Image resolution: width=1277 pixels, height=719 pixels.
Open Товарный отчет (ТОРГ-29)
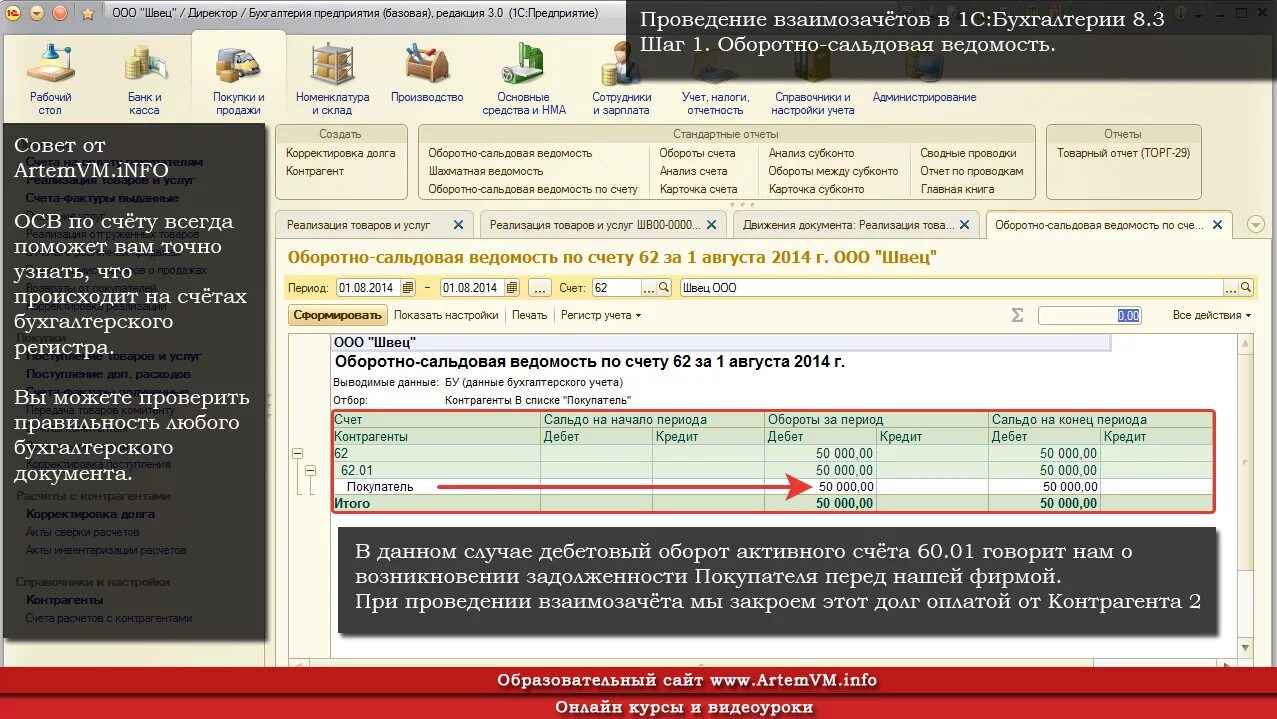1124,153
